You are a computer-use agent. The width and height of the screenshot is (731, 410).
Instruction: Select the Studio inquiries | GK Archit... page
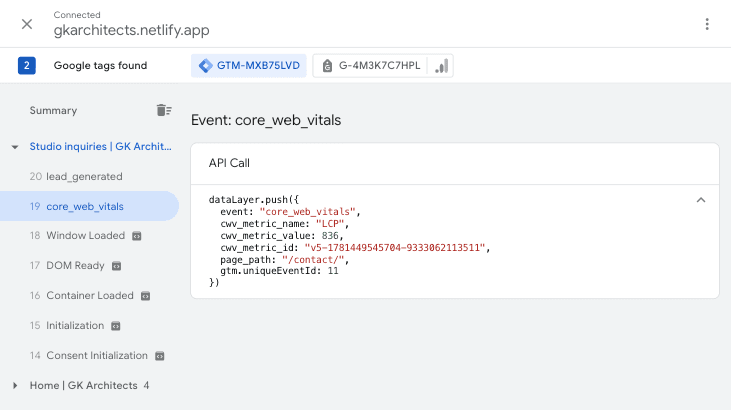[x=100, y=146]
